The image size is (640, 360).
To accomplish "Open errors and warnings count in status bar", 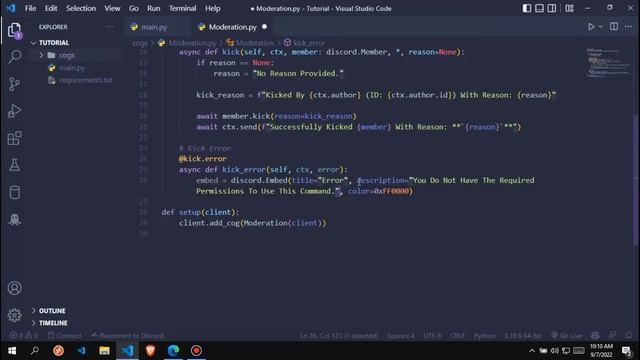I will pyautogui.click(x=24, y=336).
